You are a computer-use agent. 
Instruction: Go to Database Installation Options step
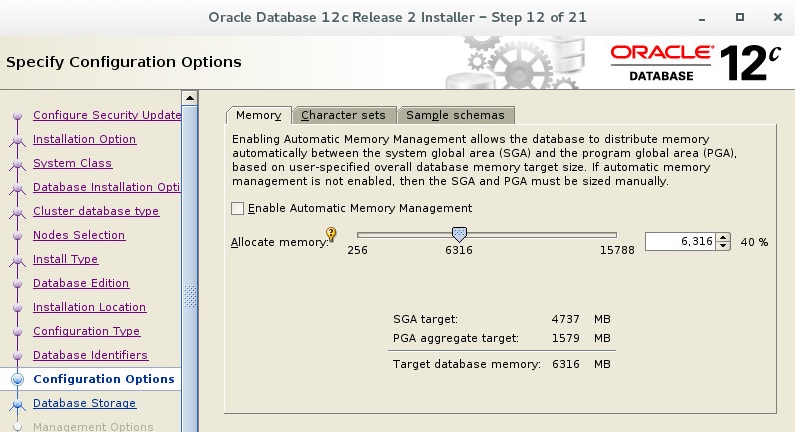click(x=106, y=187)
